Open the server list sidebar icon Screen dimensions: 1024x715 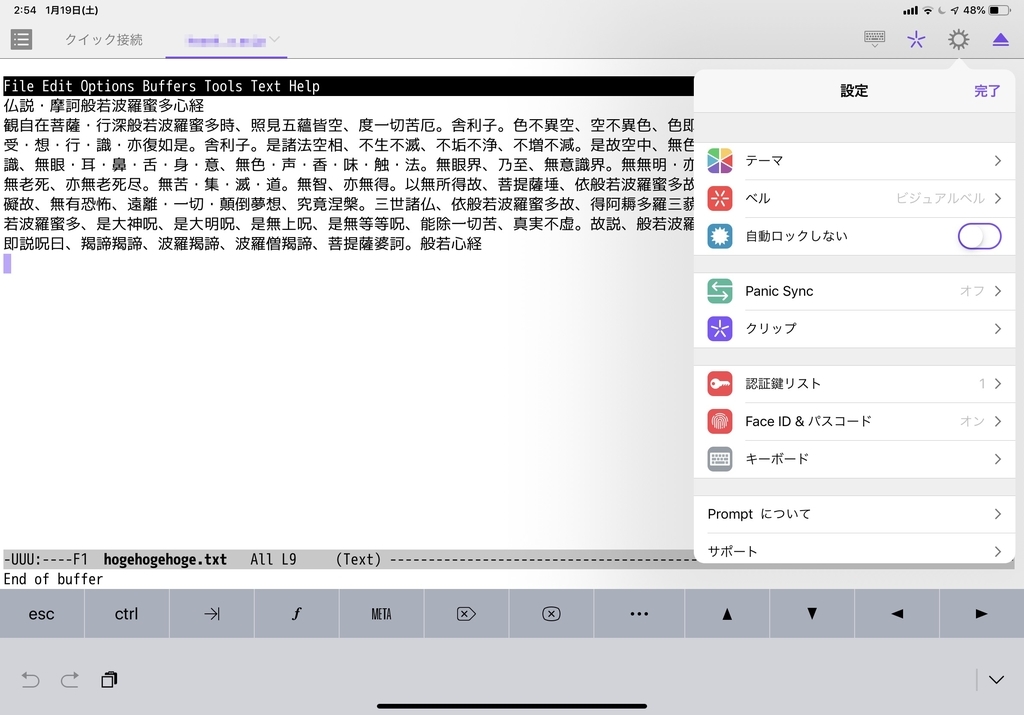(x=21, y=40)
